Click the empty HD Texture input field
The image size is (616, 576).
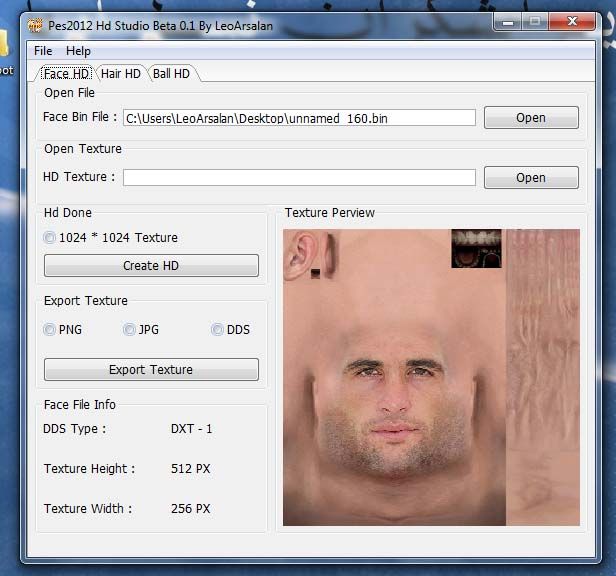coord(299,177)
